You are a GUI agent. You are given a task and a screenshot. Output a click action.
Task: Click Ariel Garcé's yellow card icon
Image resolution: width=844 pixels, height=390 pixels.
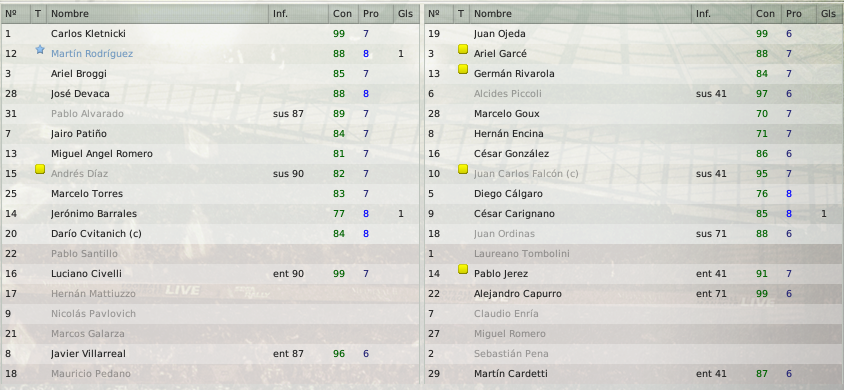pyautogui.click(x=462, y=49)
